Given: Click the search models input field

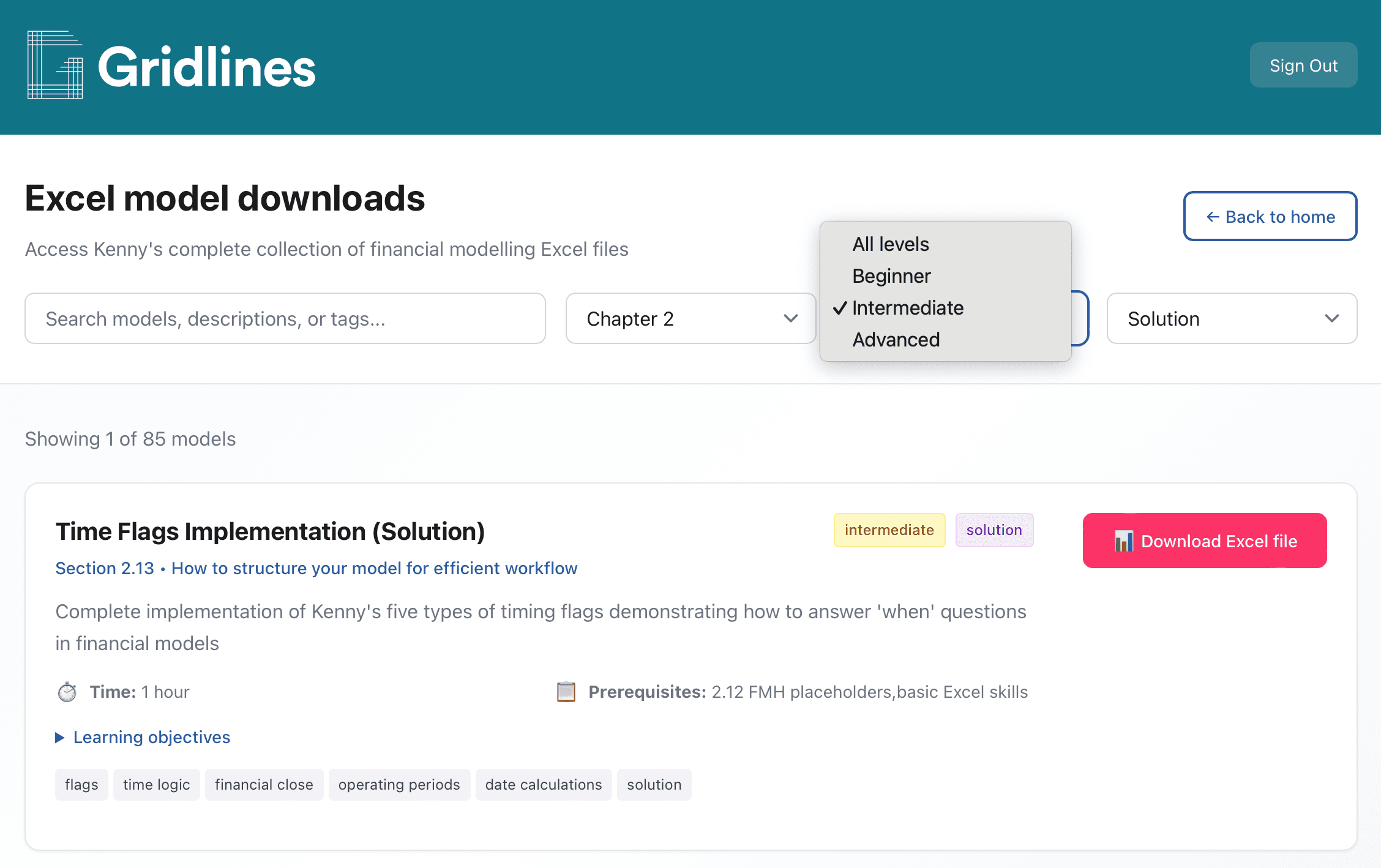Looking at the screenshot, I should 285,318.
